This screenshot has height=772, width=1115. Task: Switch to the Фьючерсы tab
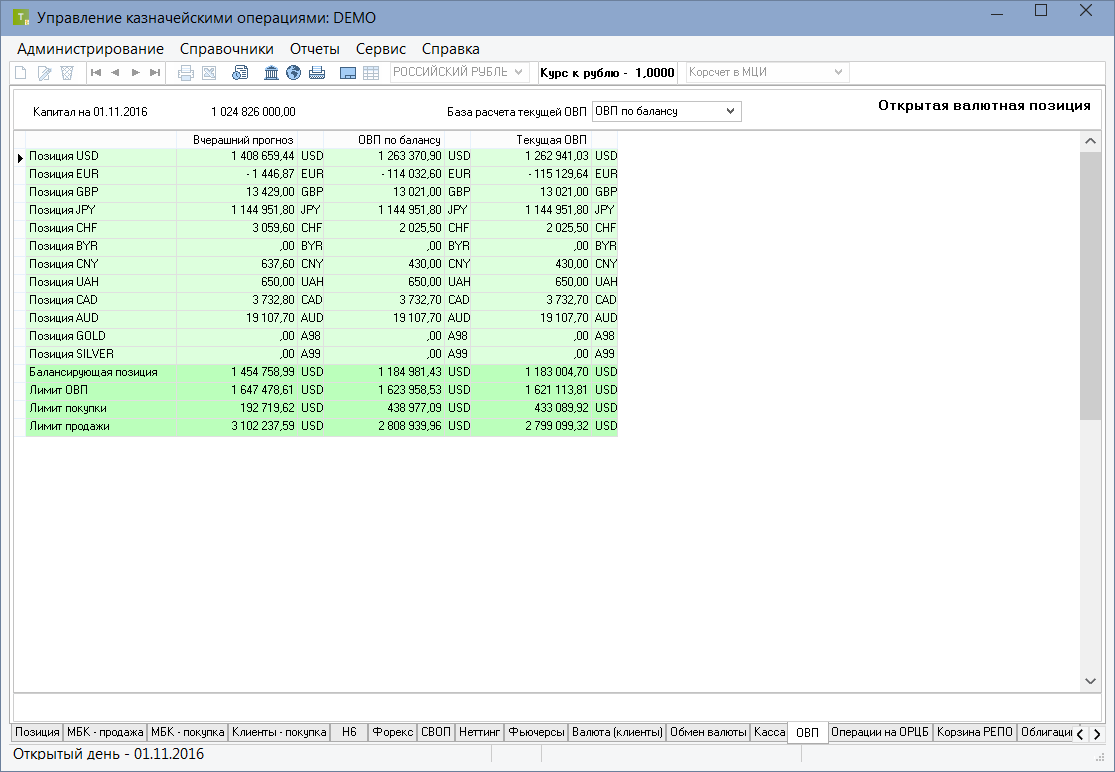click(536, 732)
